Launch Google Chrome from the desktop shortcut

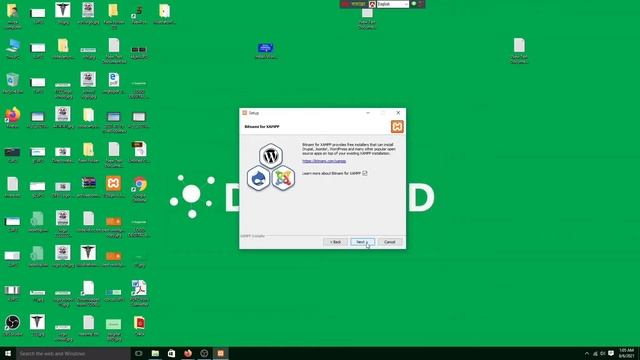[x=139, y=188]
